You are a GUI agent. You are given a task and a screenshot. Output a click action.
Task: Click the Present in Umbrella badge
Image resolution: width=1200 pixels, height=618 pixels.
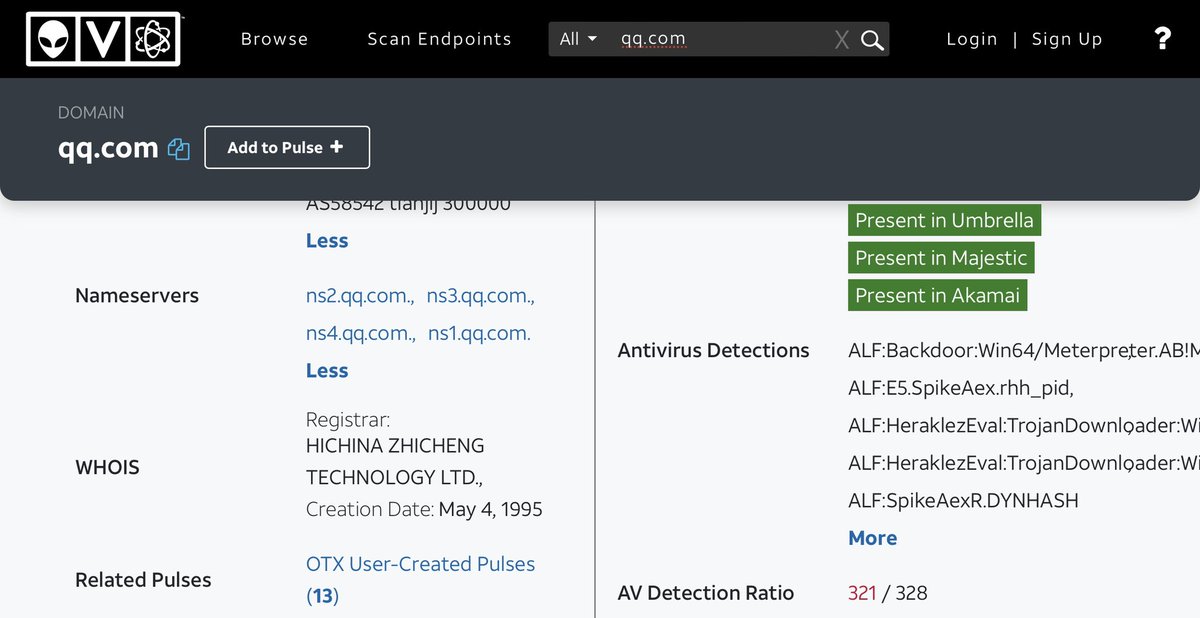coord(944,220)
